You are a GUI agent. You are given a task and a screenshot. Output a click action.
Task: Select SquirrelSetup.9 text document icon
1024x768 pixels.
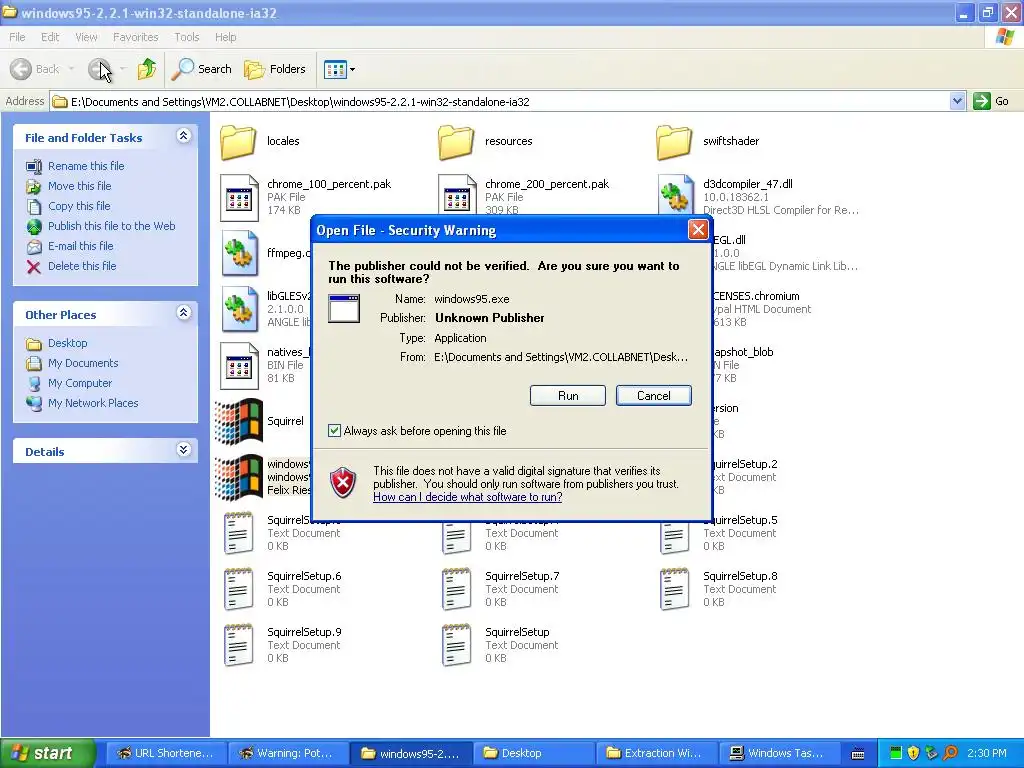pyautogui.click(x=238, y=645)
